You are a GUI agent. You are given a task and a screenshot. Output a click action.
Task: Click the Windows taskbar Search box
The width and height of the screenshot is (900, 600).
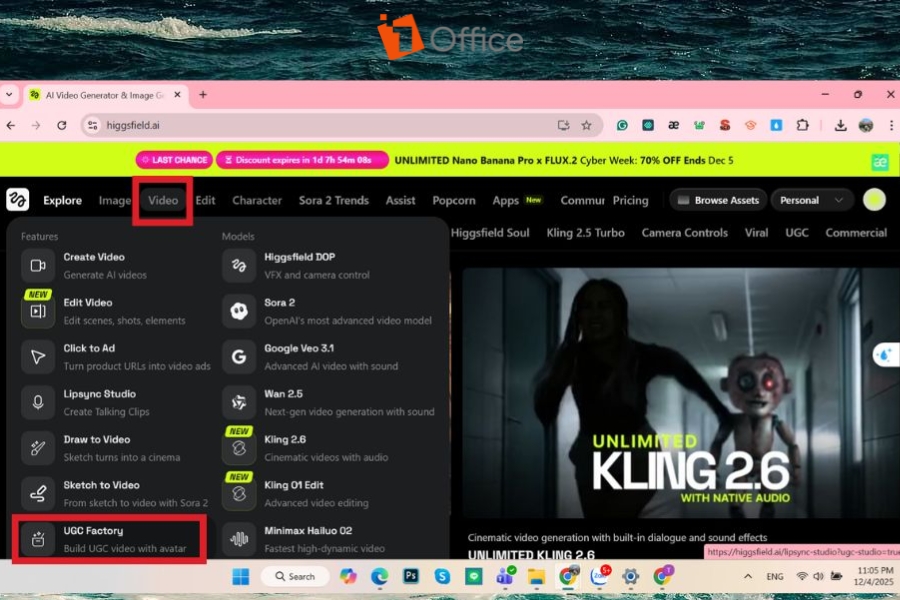(295, 576)
